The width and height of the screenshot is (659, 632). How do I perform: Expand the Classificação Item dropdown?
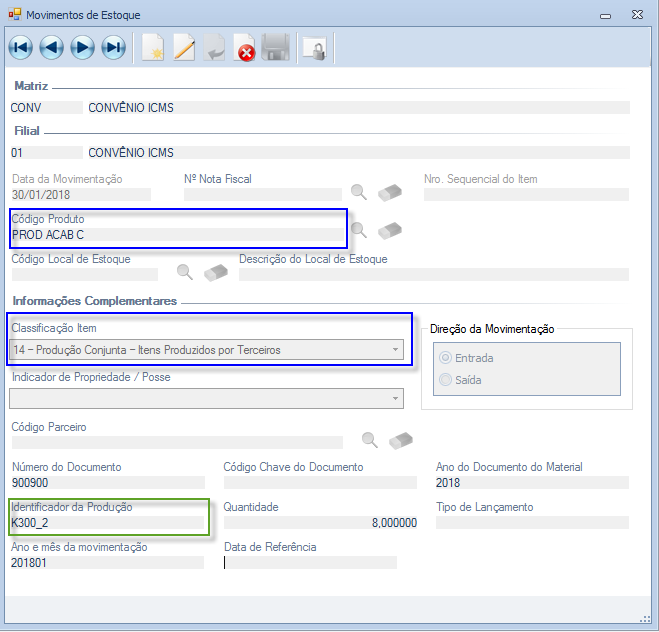tap(396, 349)
